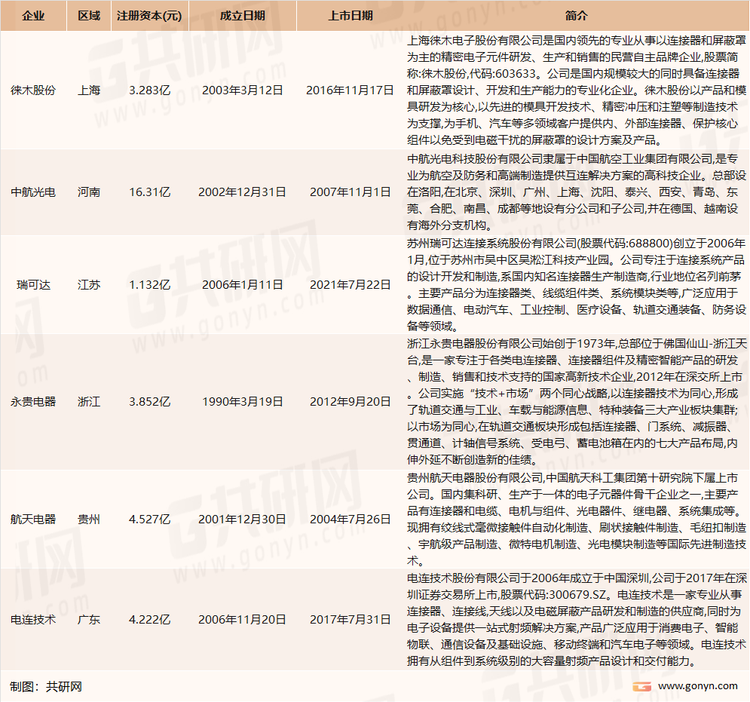Click the 简介 column header
The width and height of the screenshot is (750, 702).
click(x=576, y=16)
